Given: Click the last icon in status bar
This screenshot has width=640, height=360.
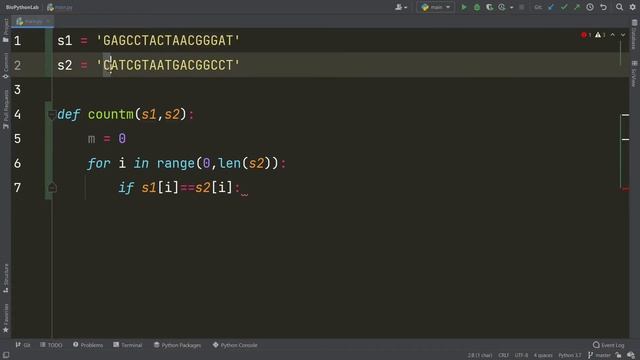Looking at the screenshot, I should coord(631,355).
